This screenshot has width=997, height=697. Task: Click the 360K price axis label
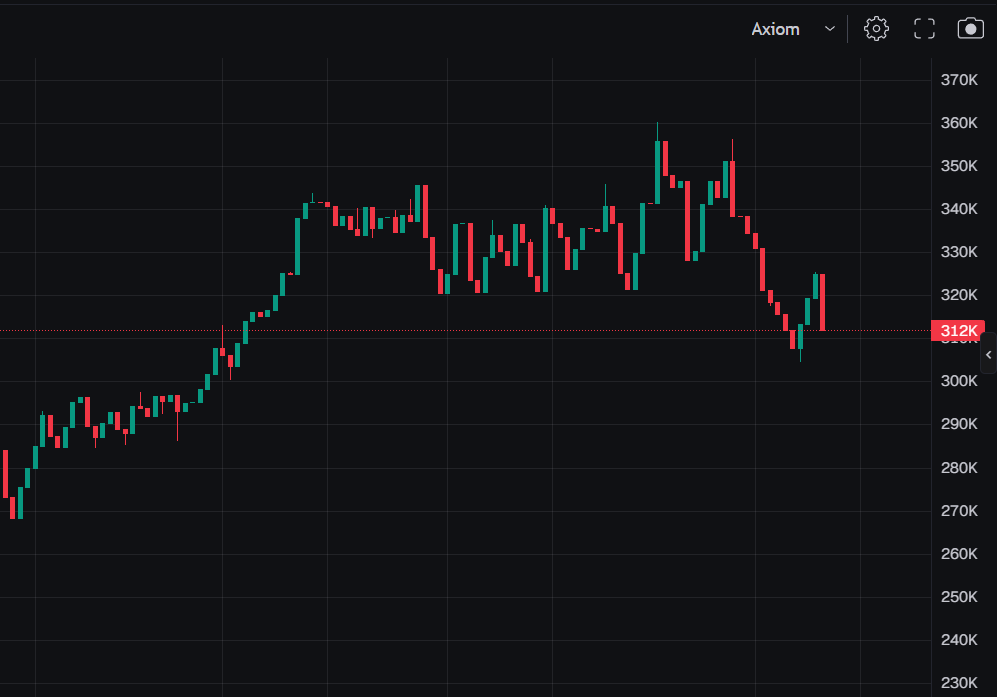point(959,123)
